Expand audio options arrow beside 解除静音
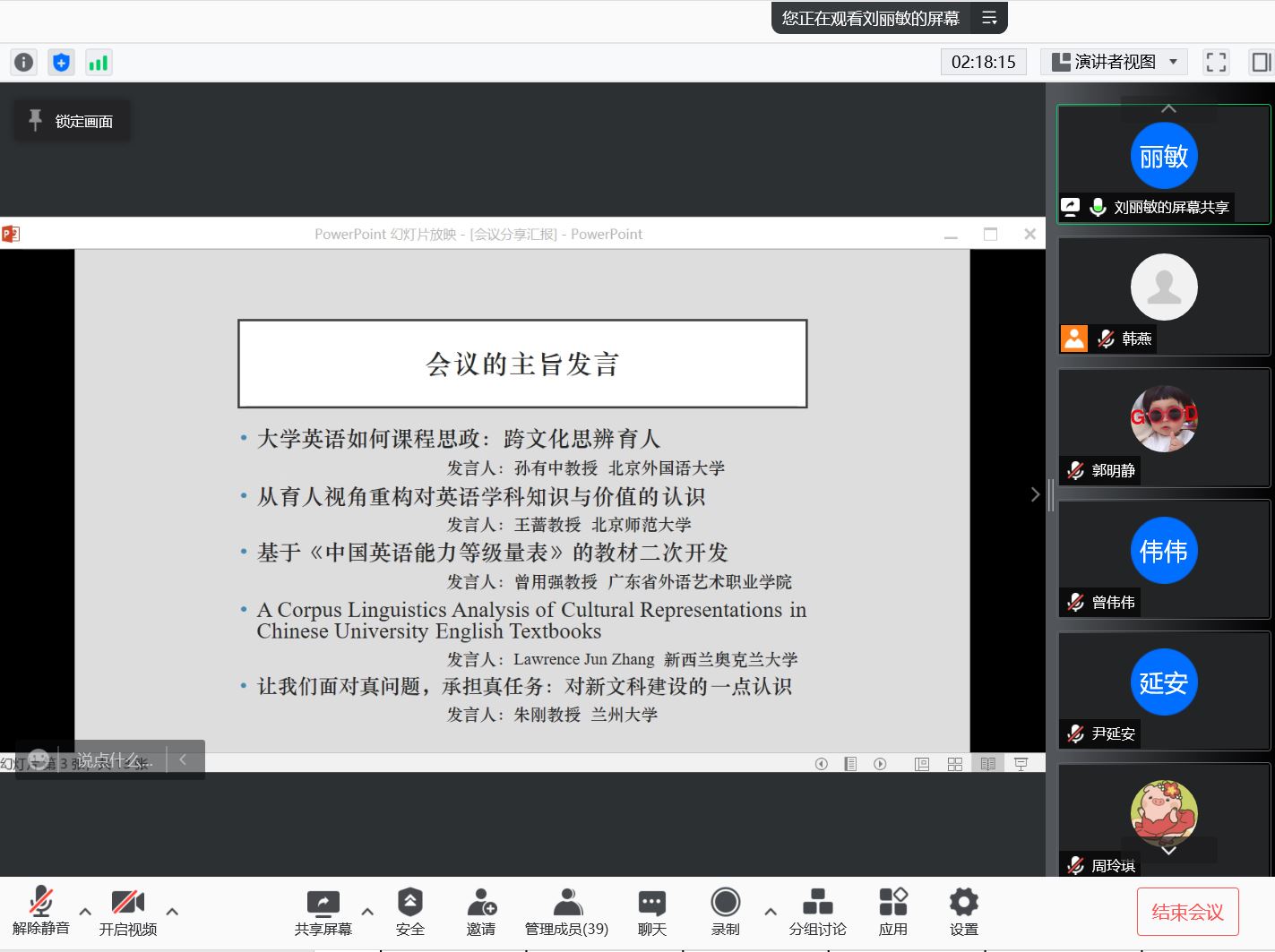The image size is (1275, 952). coord(85,912)
